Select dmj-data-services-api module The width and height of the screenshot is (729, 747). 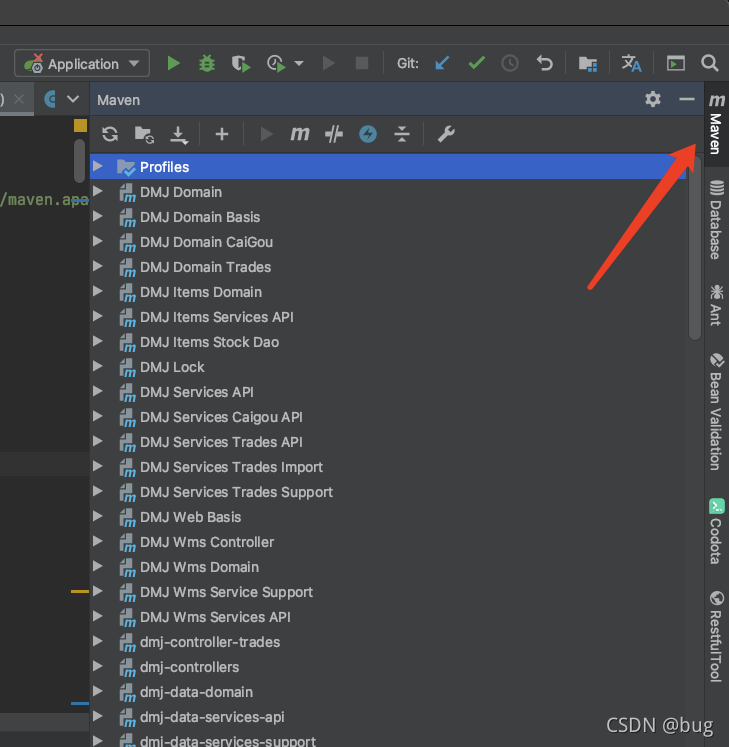tap(212, 717)
